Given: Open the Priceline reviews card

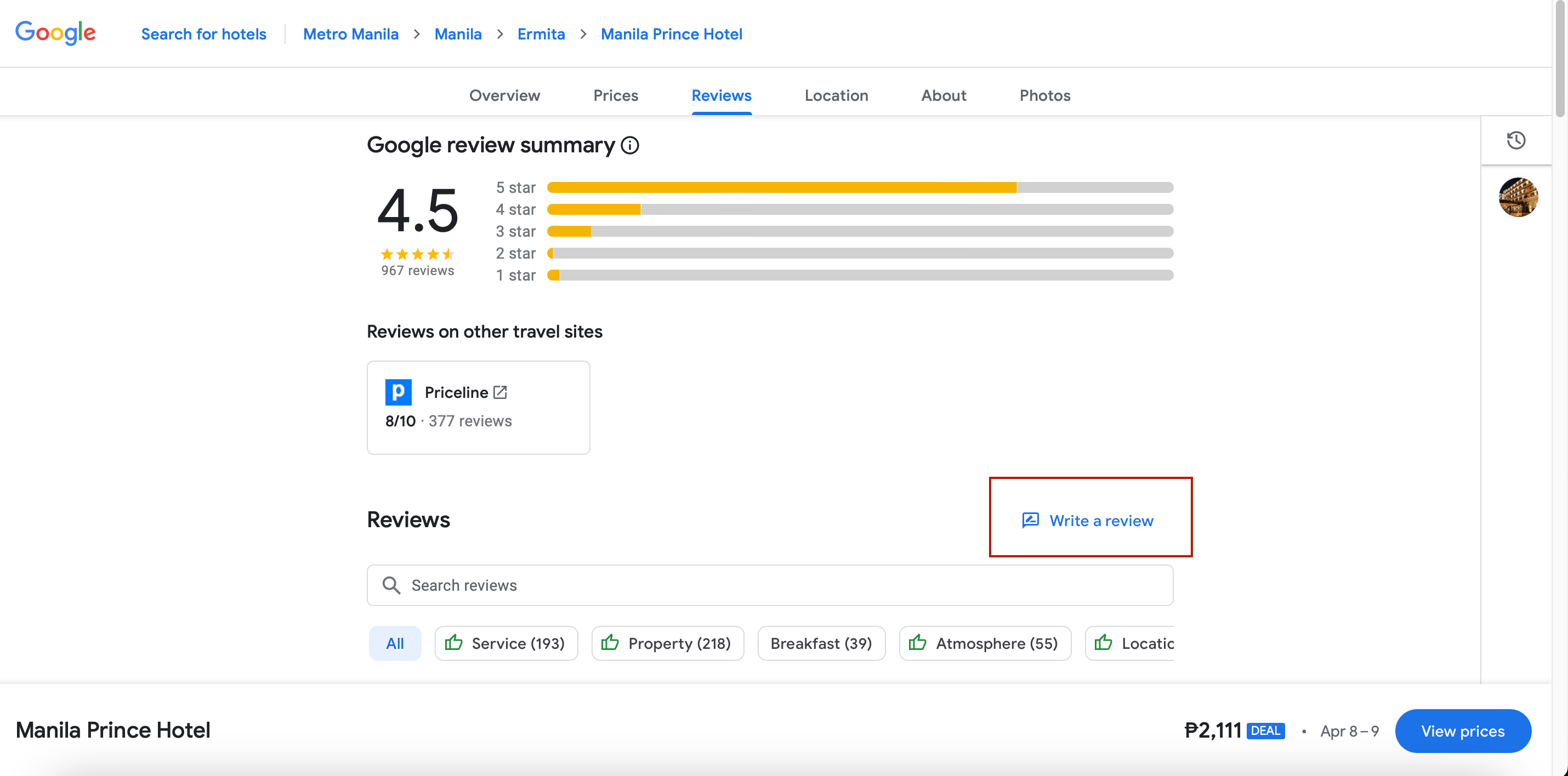Looking at the screenshot, I should click(x=479, y=407).
